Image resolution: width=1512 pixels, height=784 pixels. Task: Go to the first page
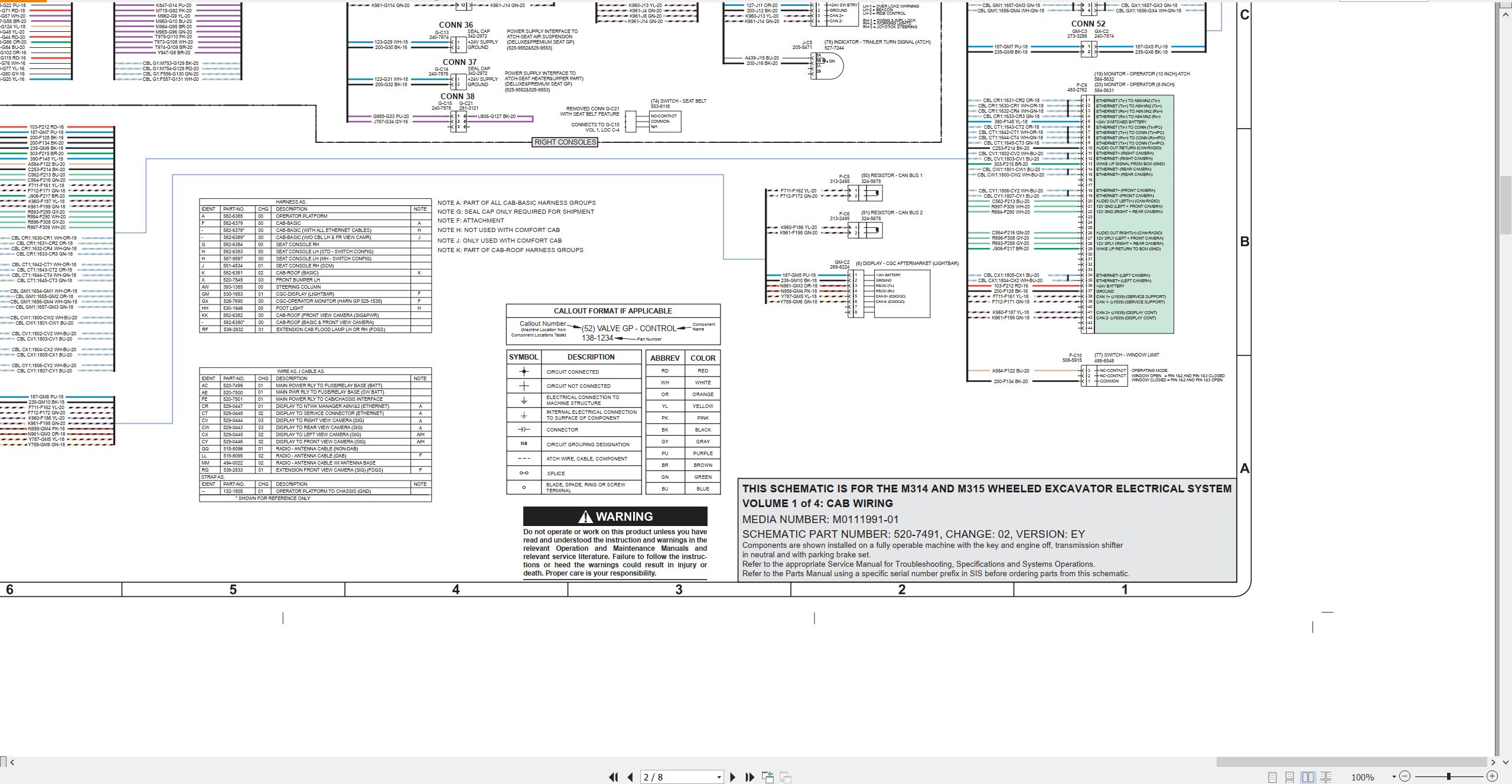pos(614,778)
